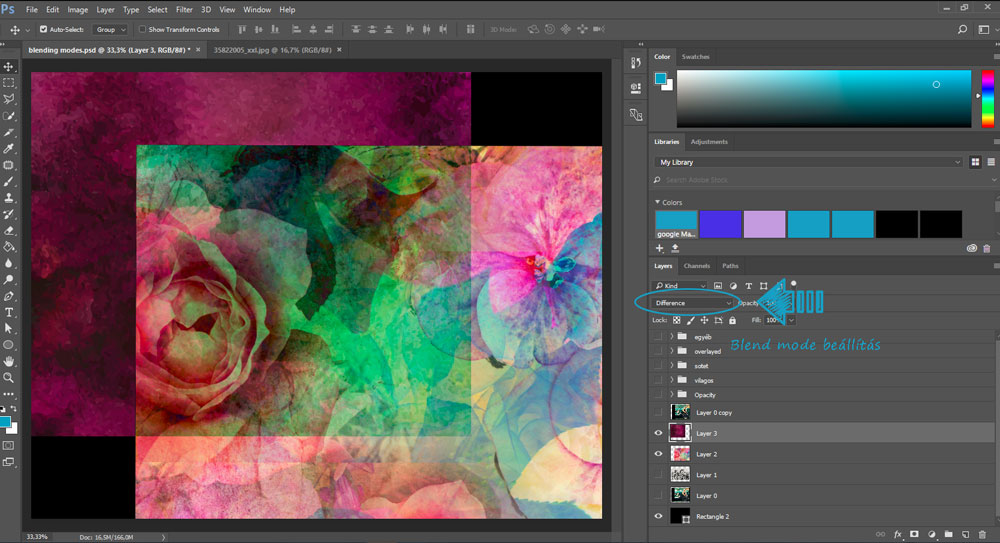Select the Type tool in toolbar
Image resolution: width=1000 pixels, height=543 pixels.
pyautogui.click(x=9, y=312)
